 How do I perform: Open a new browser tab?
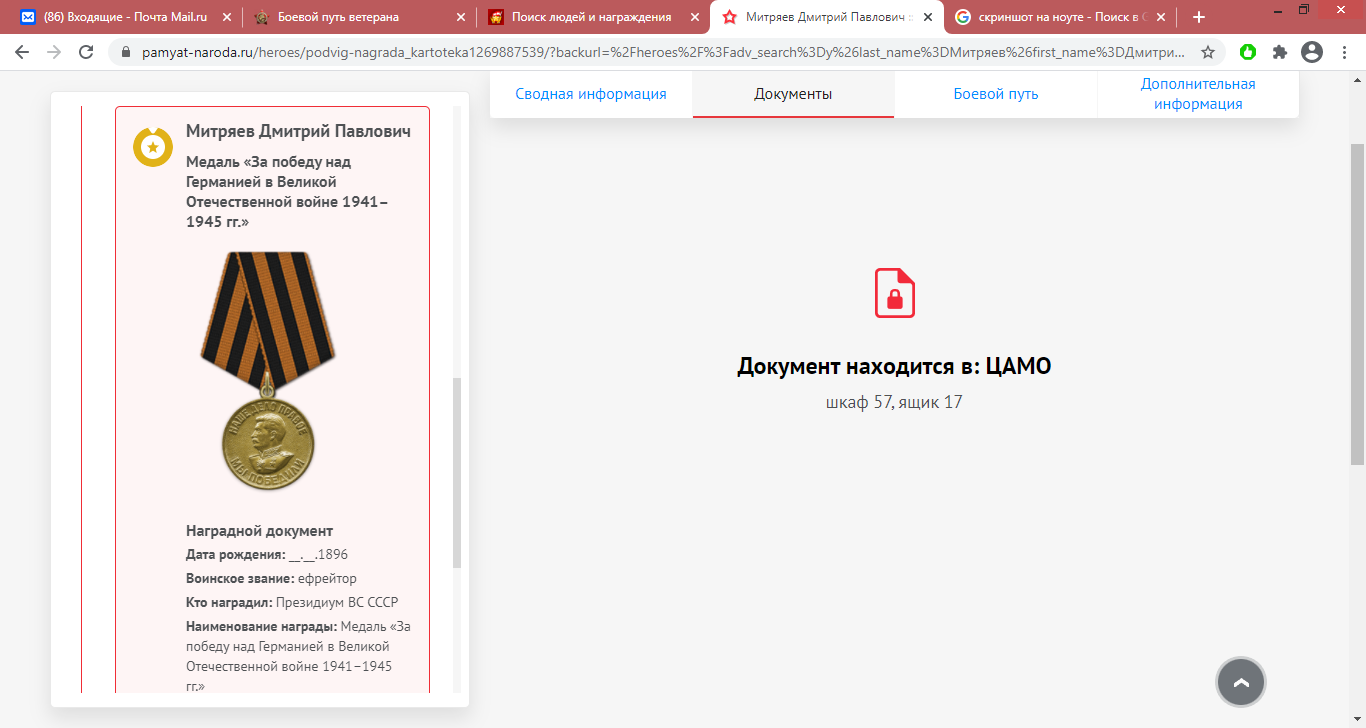pos(1199,17)
